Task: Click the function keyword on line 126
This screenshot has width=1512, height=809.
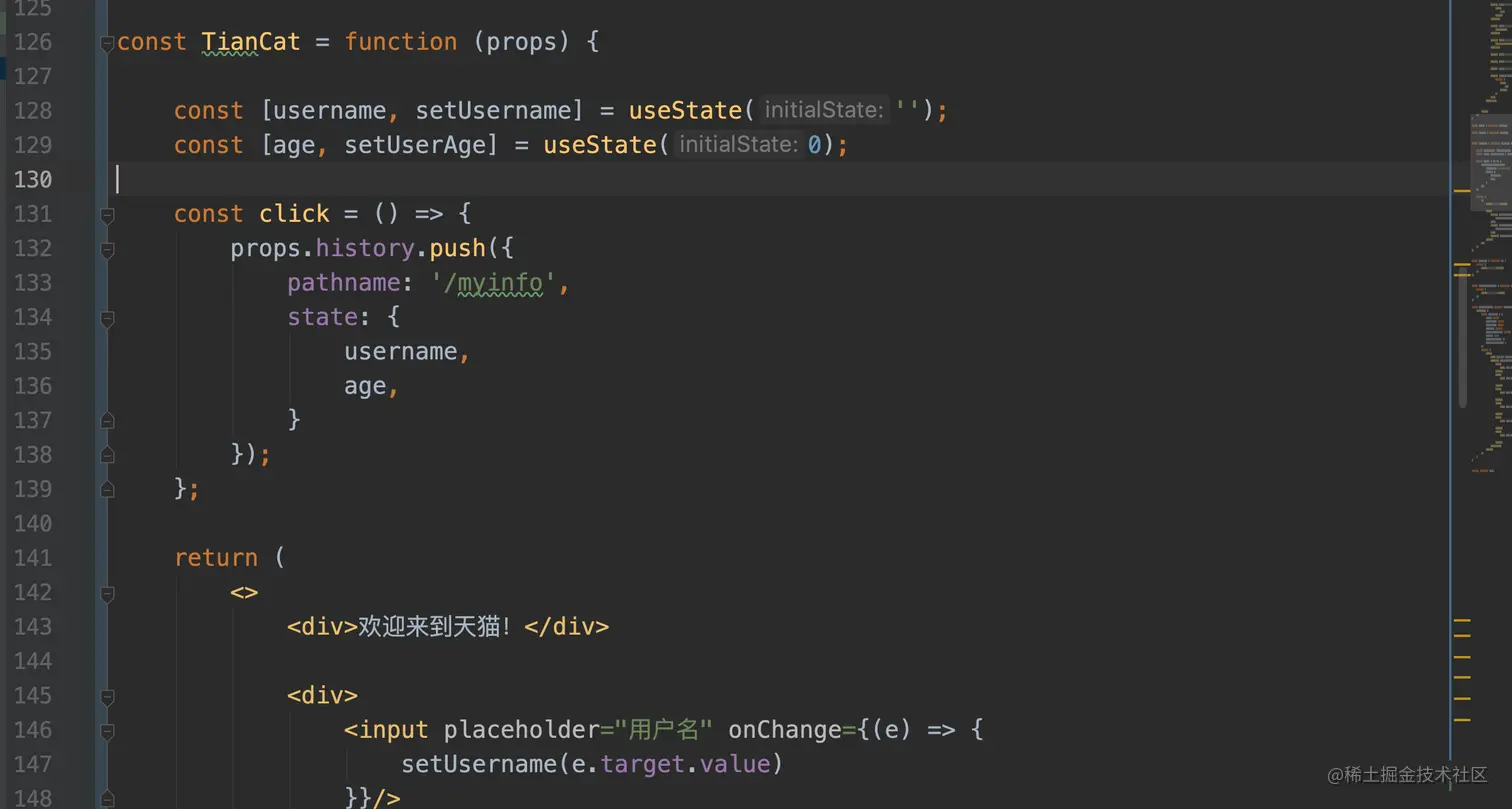Action: (401, 42)
